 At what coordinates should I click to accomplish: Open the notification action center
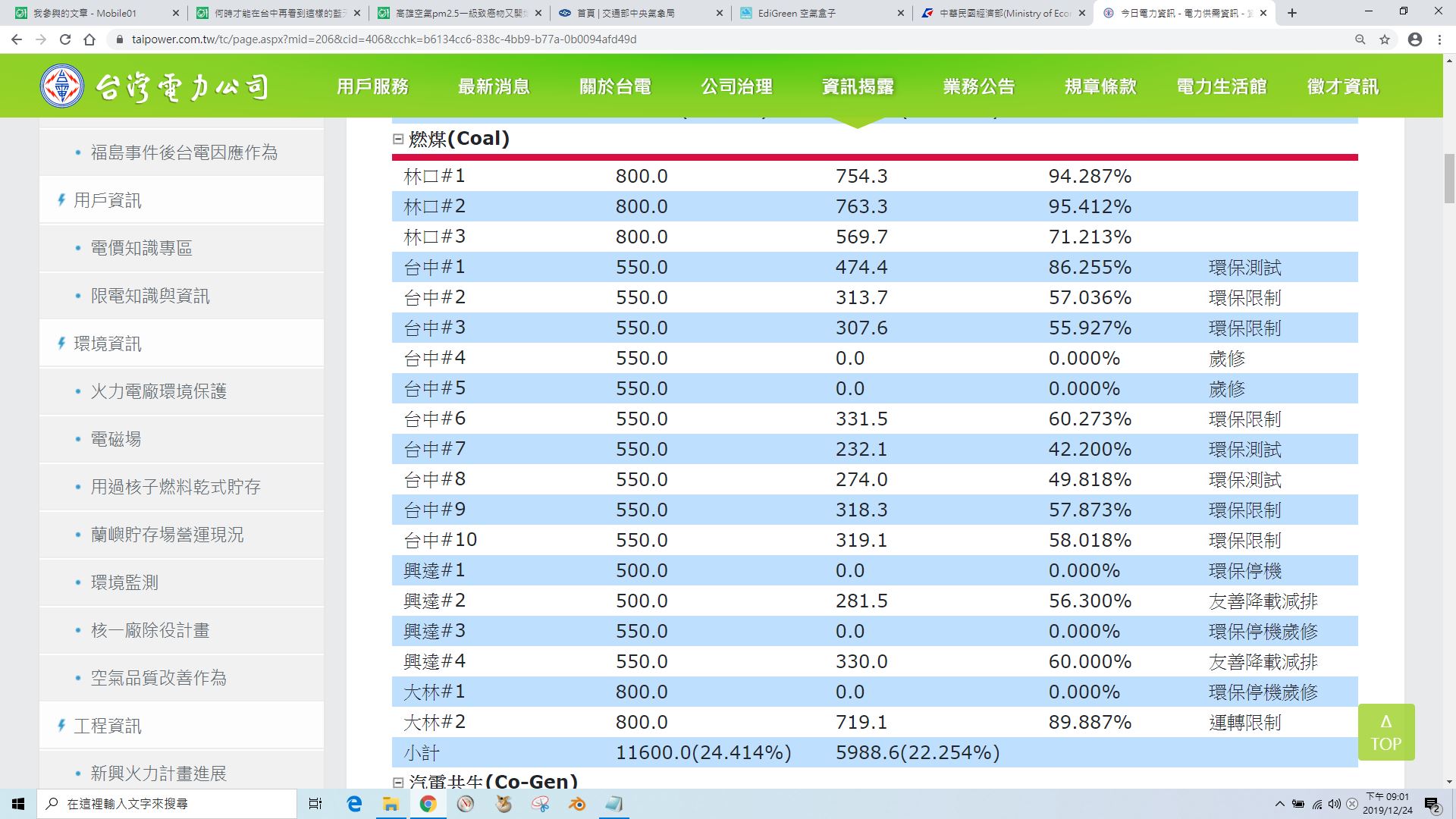(x=1432, y=804)
